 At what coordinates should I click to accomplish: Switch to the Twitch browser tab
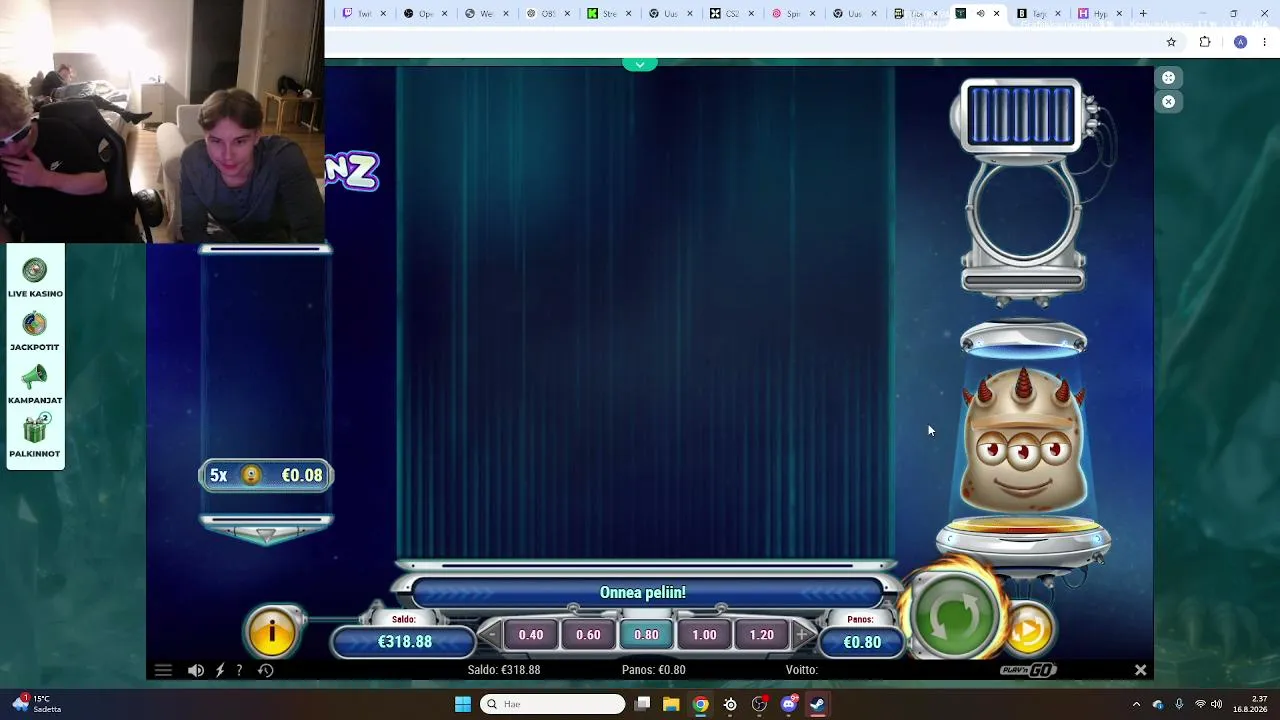coord(364,14)
